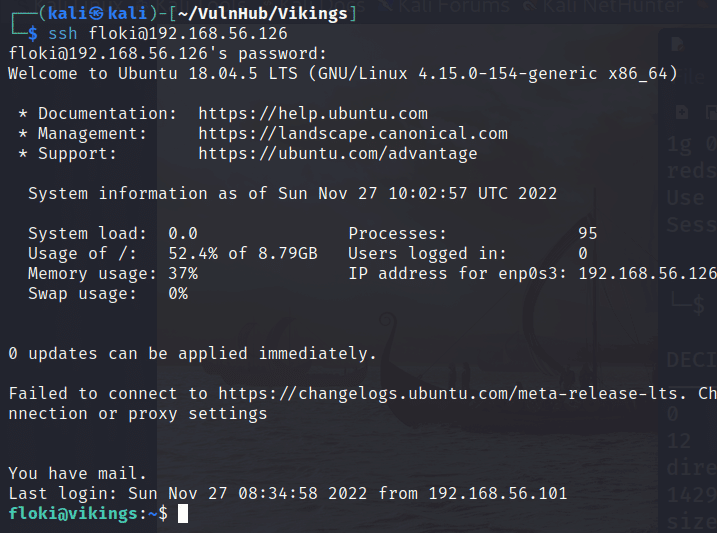Click the enp0s3 IP address 192.168.56.126
717x533 pixels.
[x=647, y=274]
